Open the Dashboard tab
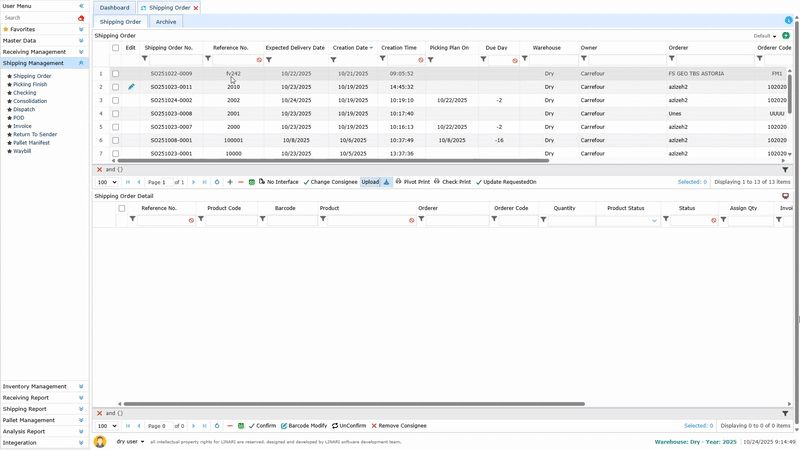800x450 pixels. pyautogui.click(x=114, y=7)
